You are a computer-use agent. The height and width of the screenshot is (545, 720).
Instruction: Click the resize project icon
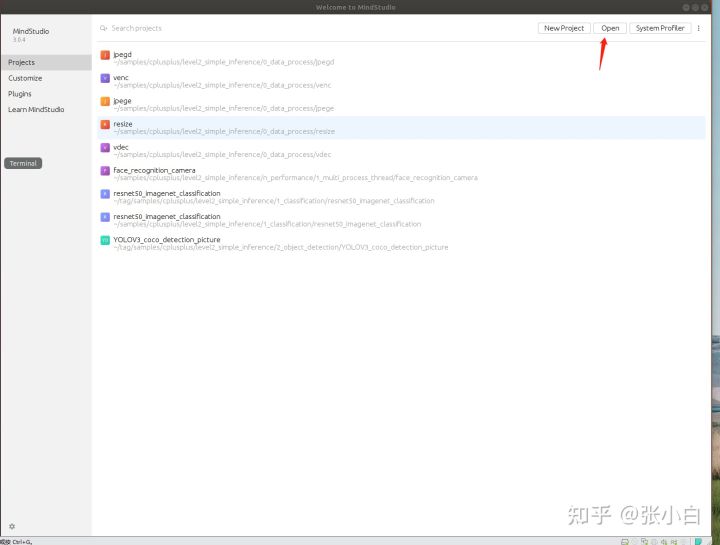click(x=105, y=124)
